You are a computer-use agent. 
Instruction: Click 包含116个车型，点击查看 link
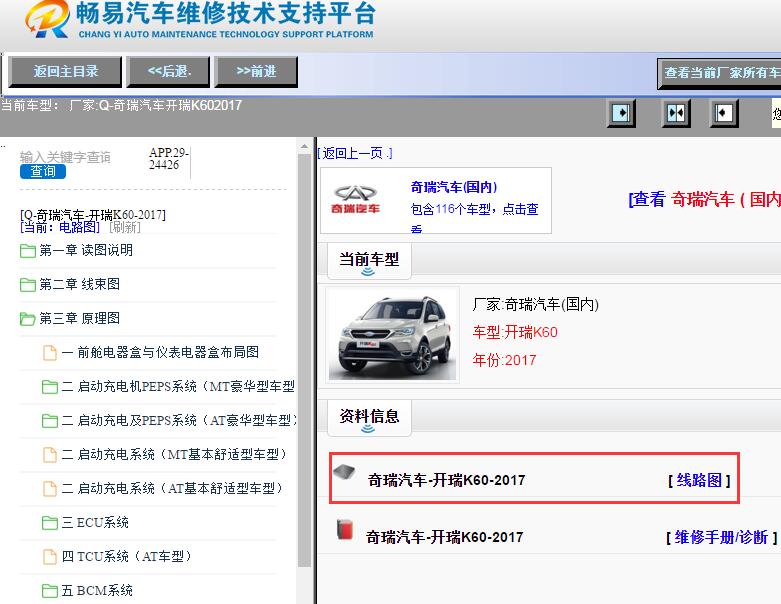(x=474, y=216)
